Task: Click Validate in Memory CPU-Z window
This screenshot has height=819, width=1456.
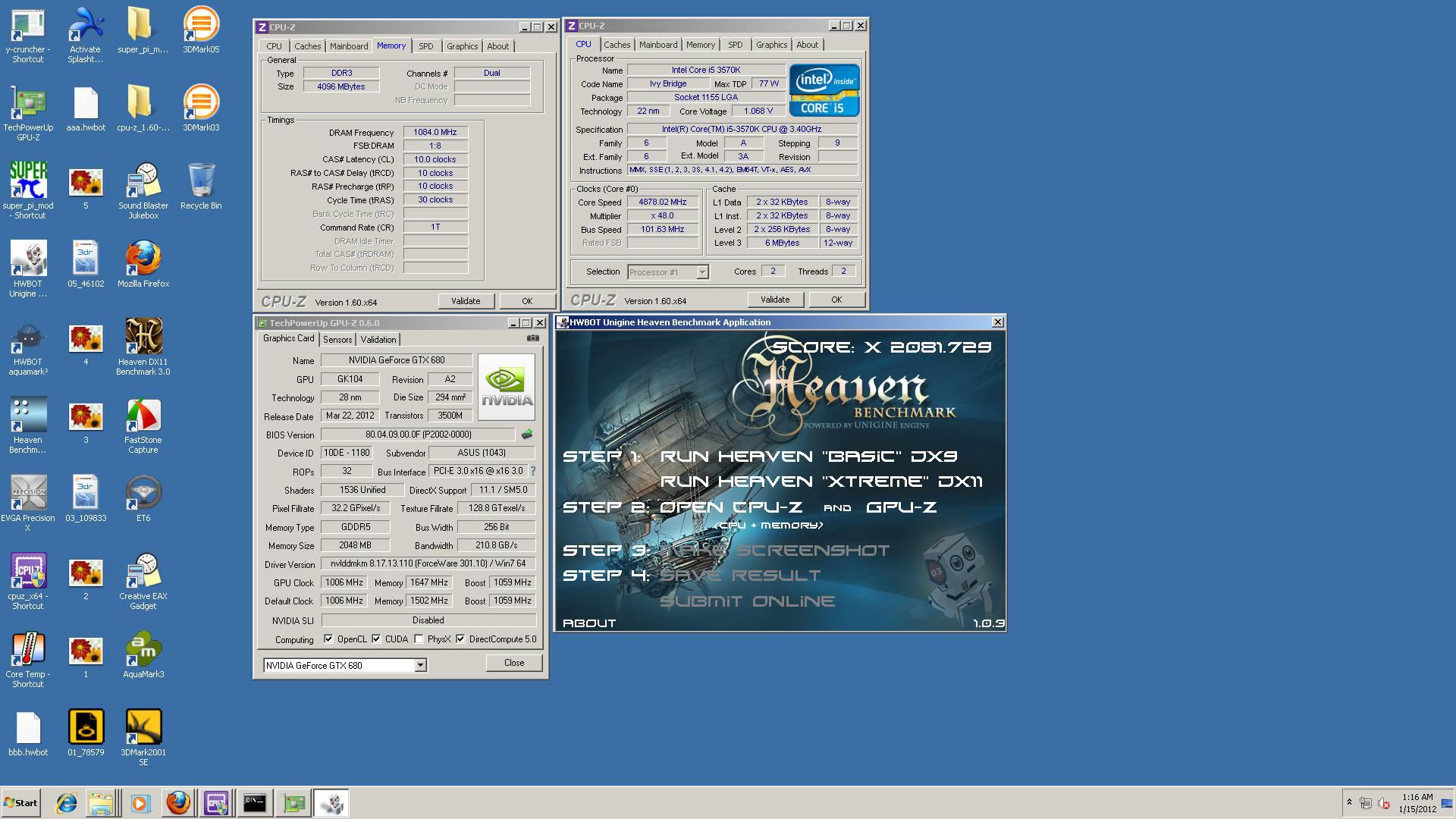Action: (x=466, y=301)
